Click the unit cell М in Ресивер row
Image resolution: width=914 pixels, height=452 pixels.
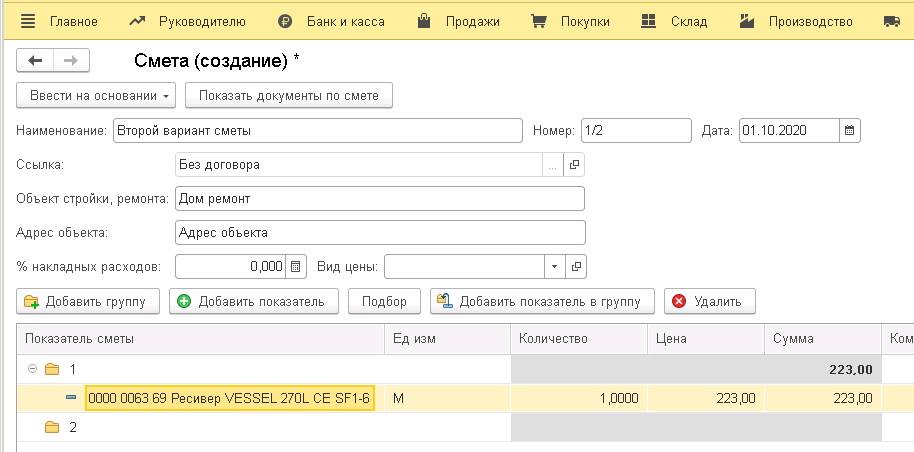448,398
